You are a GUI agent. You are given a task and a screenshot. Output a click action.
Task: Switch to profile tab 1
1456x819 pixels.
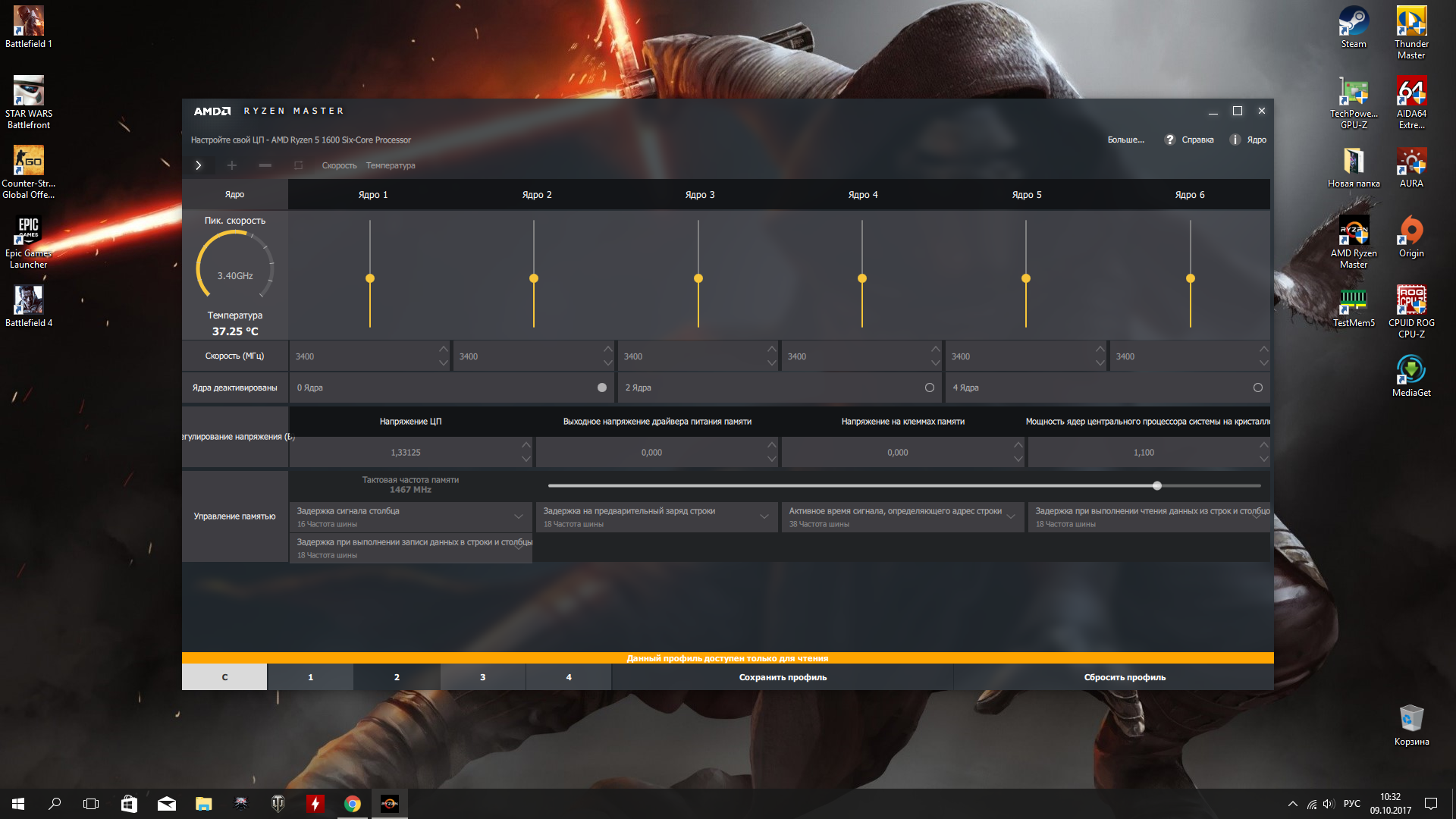310,677
